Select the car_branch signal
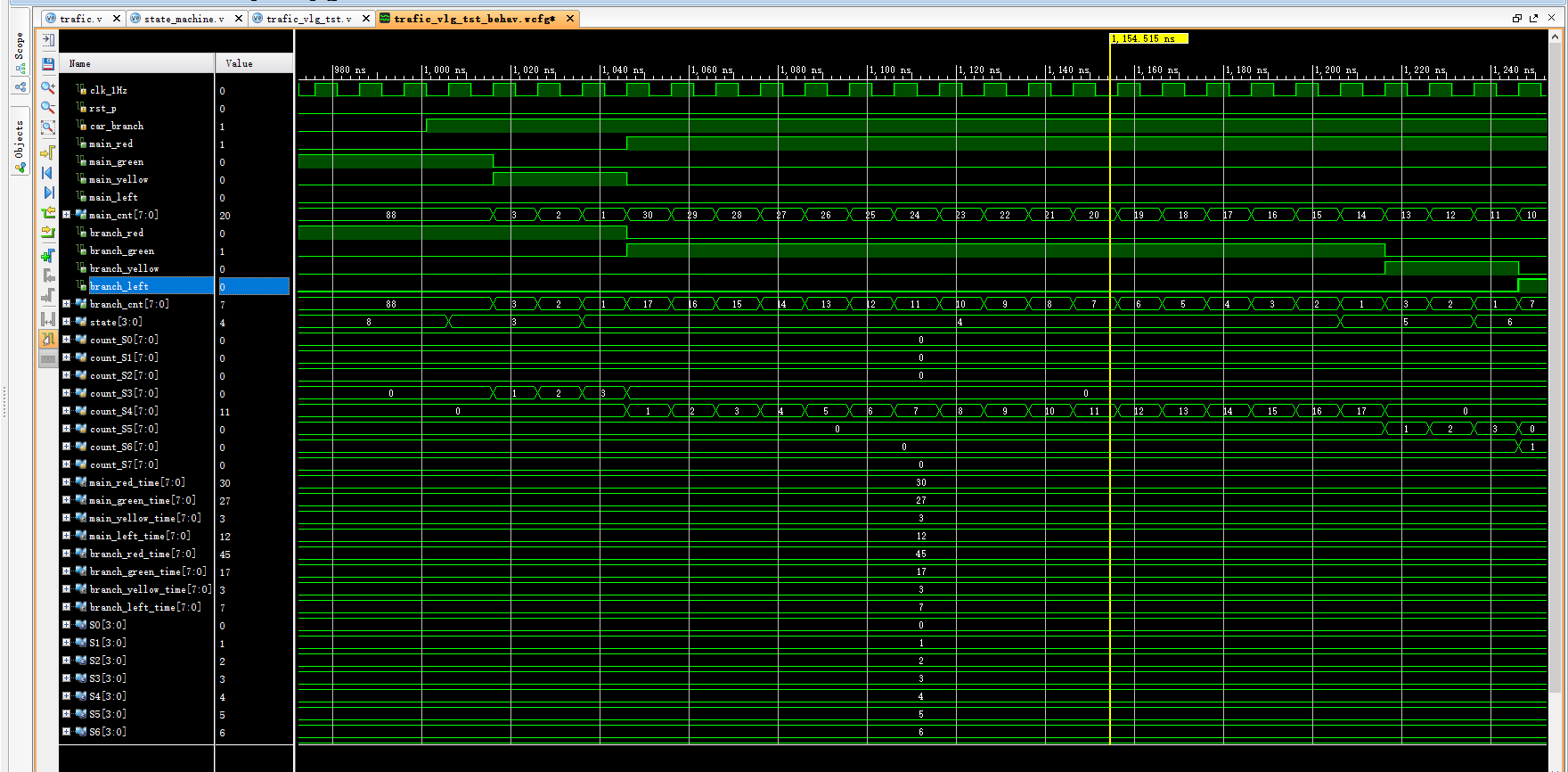1568x772 pixels. (116, 126)
